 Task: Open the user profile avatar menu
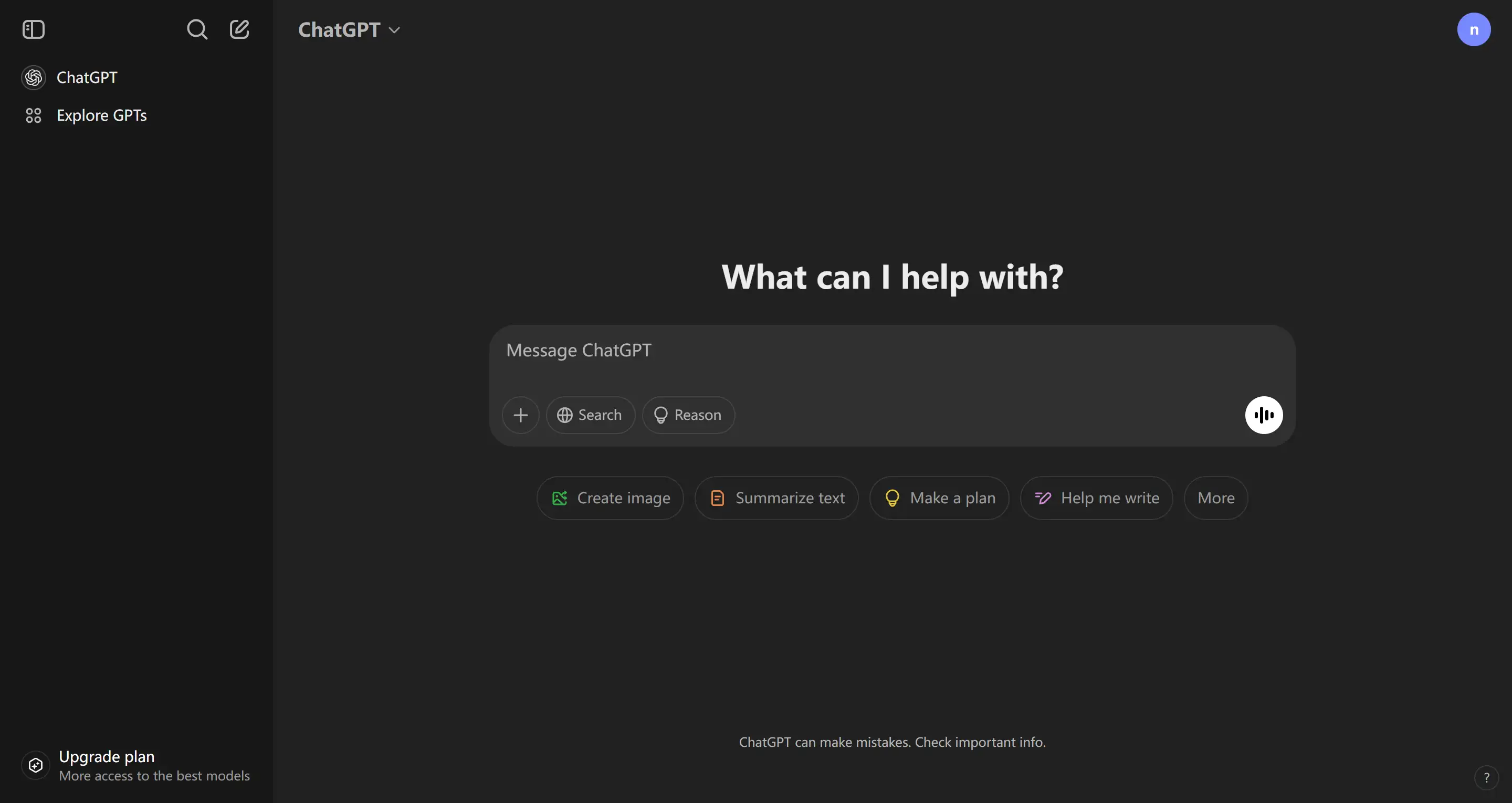[1473, 29]
